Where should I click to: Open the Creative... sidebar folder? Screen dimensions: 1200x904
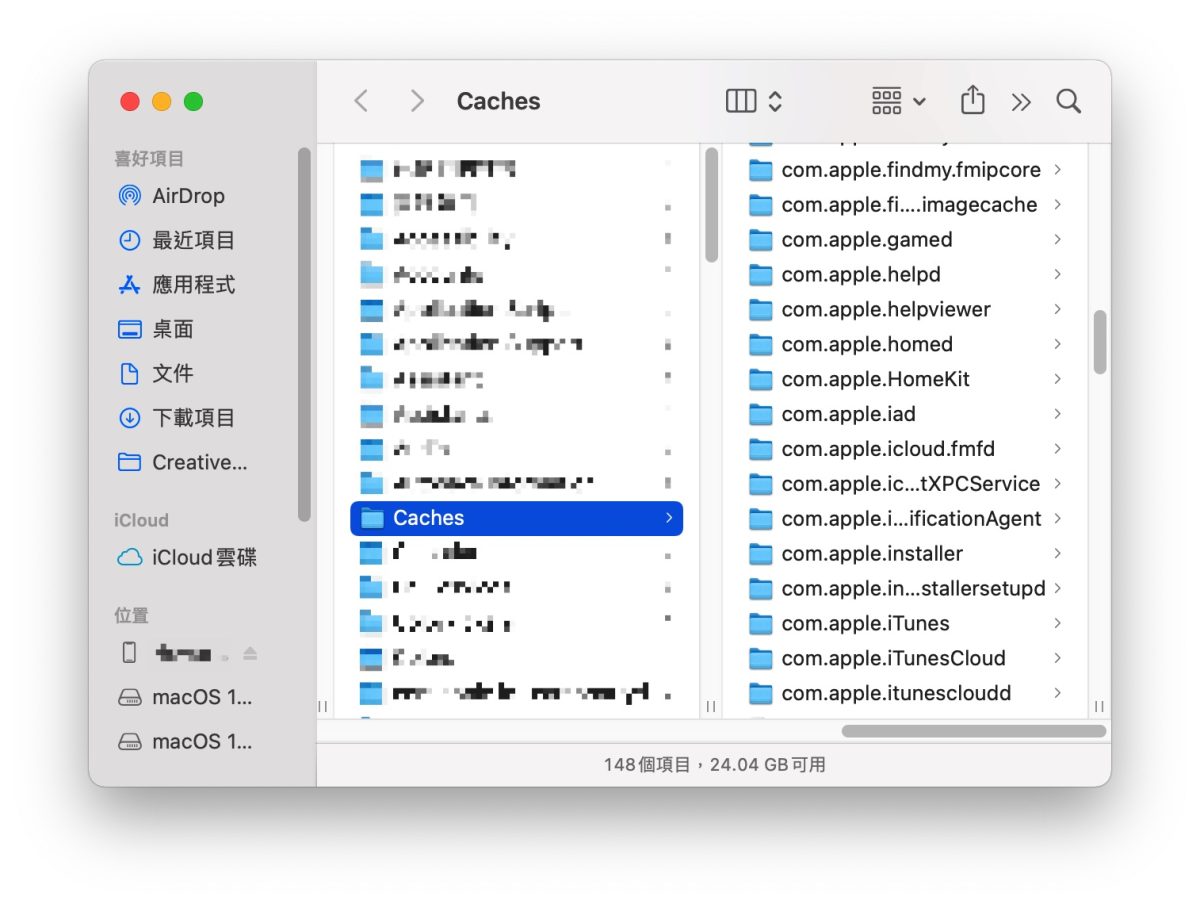point(182,462)
